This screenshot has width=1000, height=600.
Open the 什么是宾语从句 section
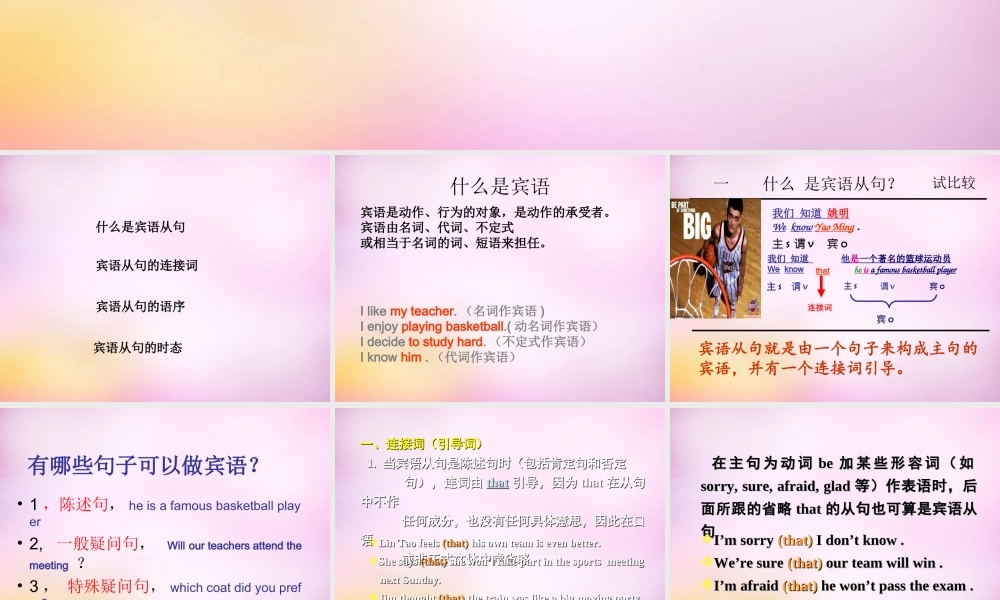click(x=140, y=226)
